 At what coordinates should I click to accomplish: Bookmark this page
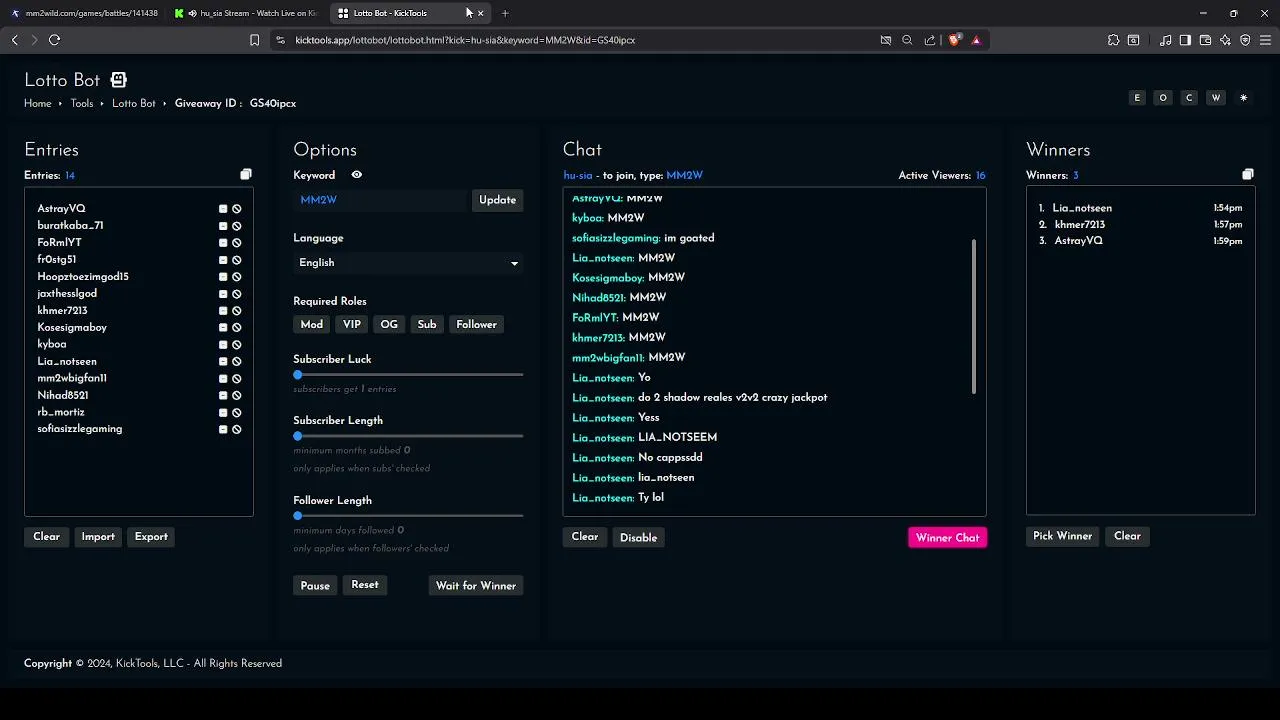point(254,40)
